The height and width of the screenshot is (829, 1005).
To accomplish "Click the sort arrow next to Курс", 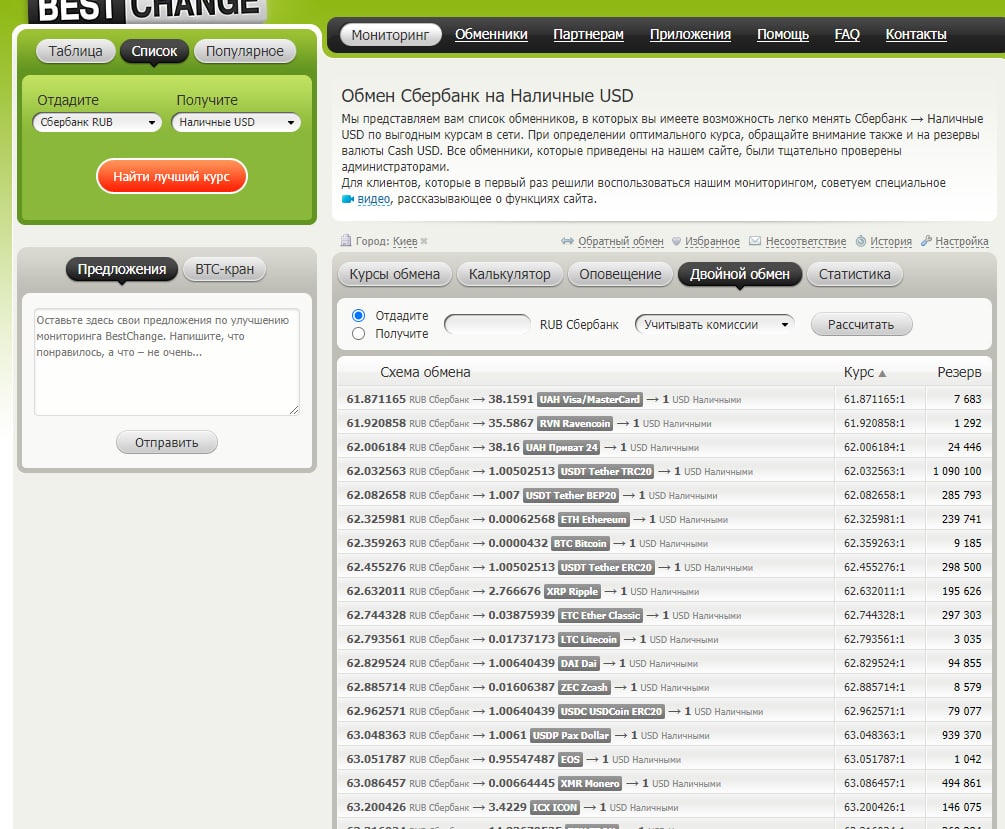I will click(x=882, y=373).
